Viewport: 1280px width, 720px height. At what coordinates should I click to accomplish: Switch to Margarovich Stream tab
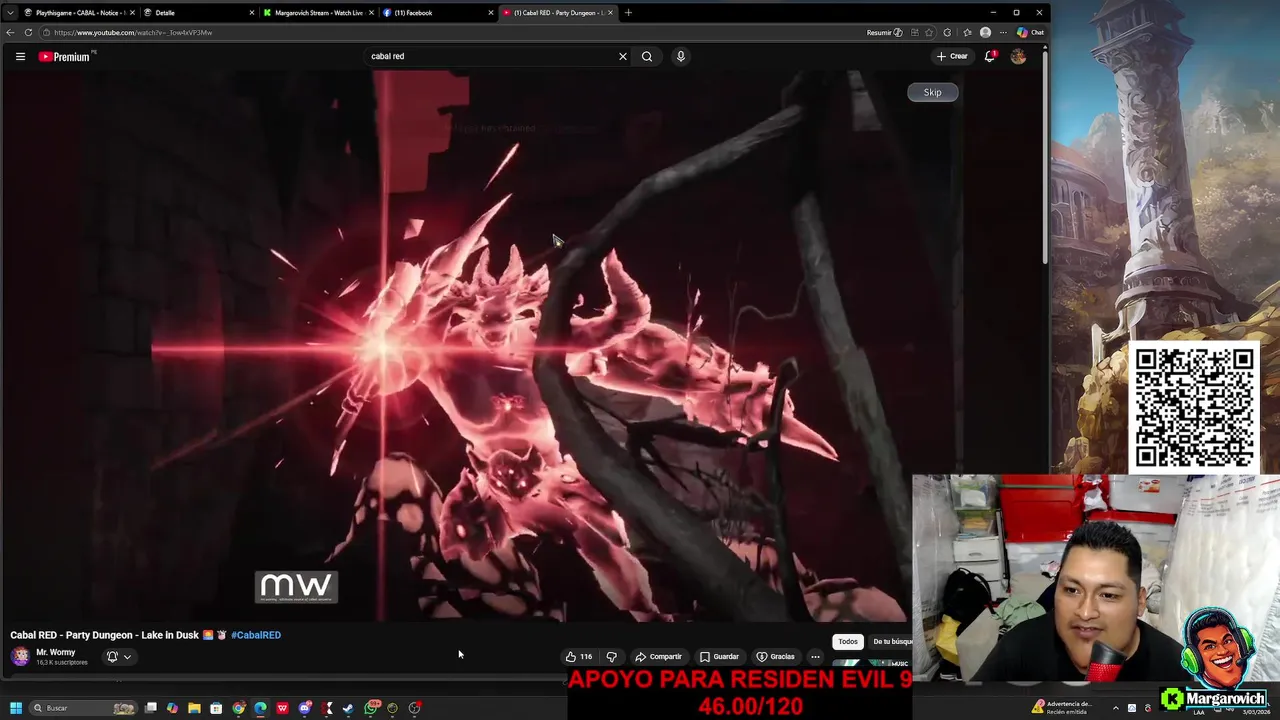(318, 13)
